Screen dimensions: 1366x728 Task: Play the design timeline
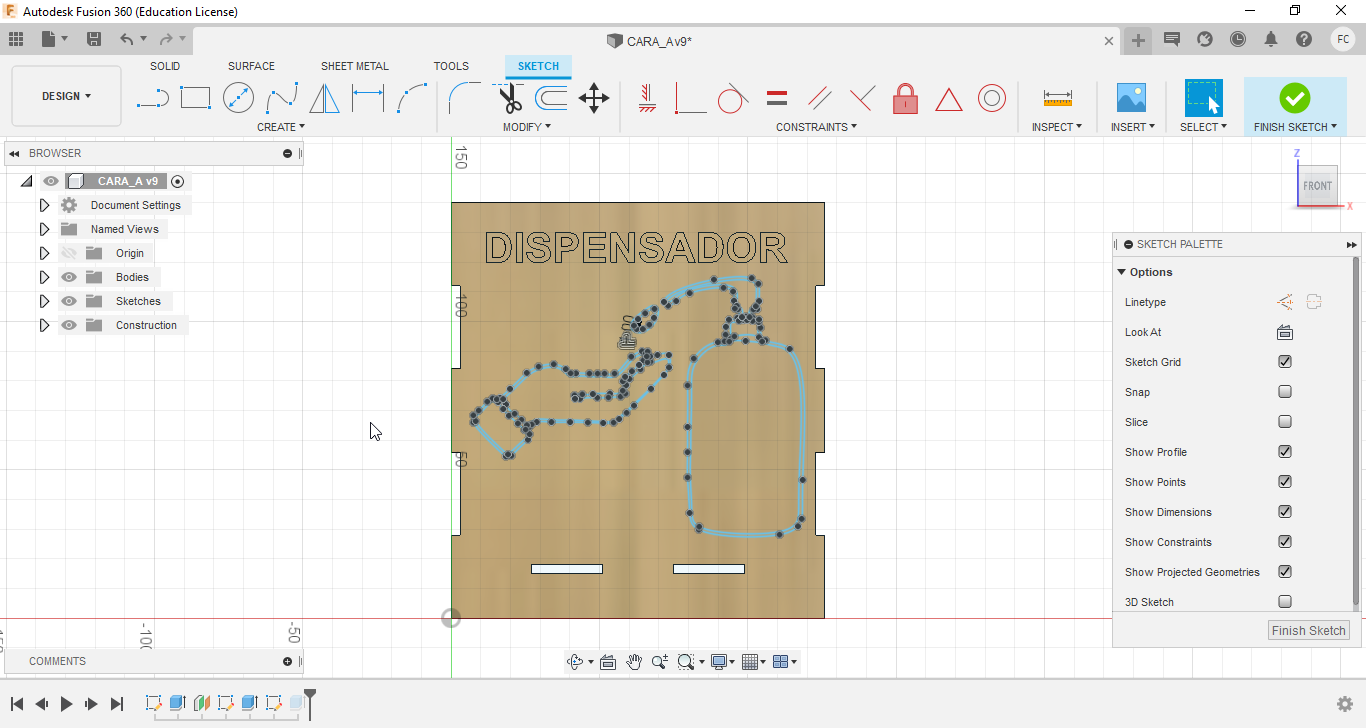click(66, 704)
